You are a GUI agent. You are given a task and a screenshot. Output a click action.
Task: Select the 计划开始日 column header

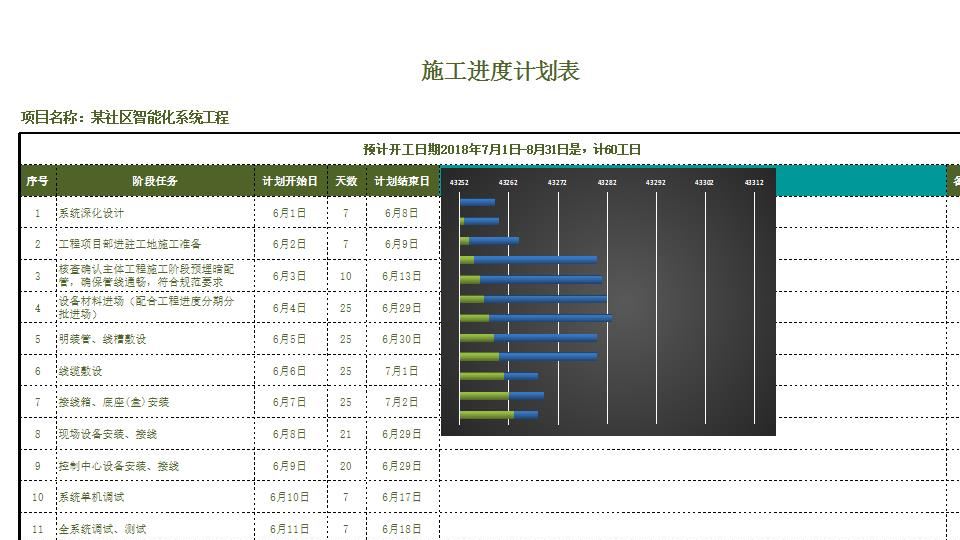coord(290,181)
